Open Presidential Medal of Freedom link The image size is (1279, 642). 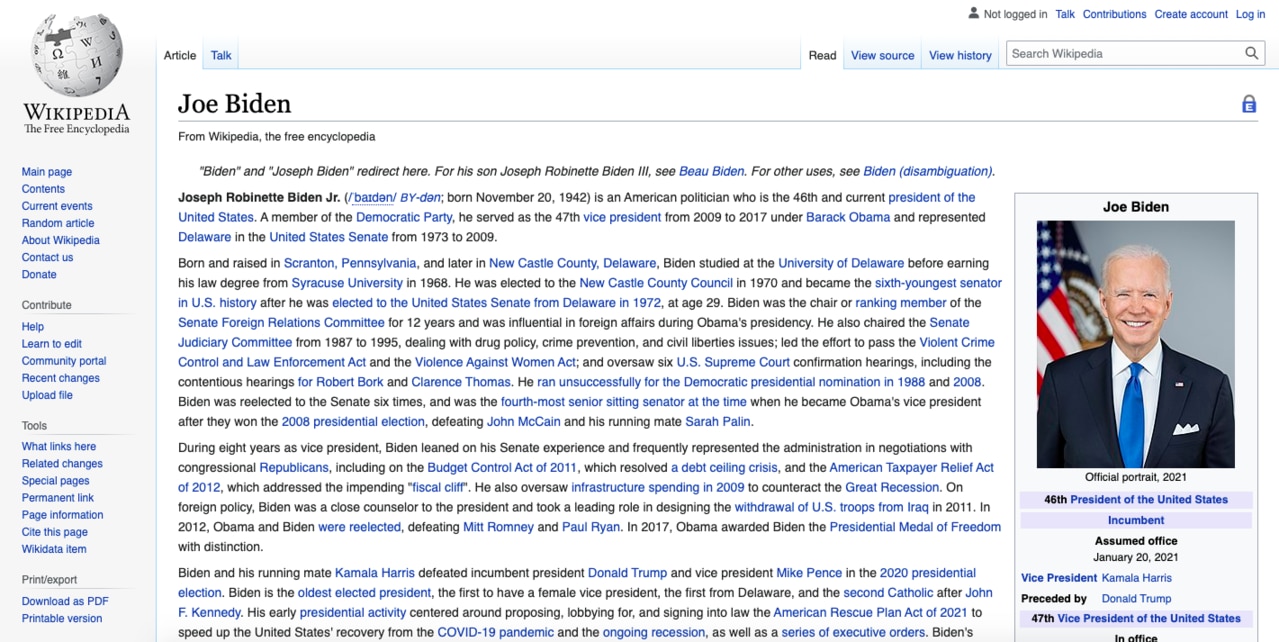tap(915, 527)
